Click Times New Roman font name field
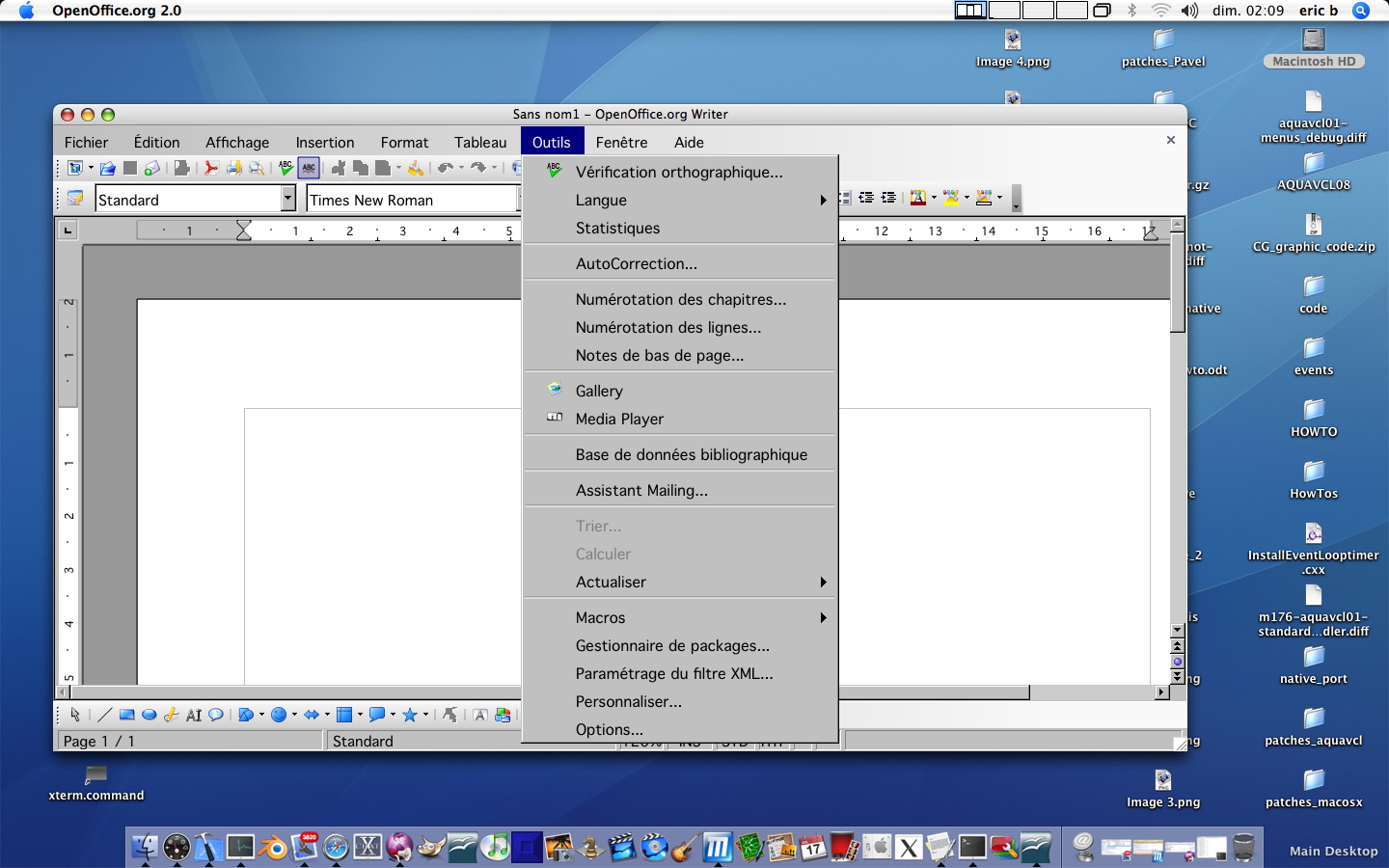This screenshot has height=868, width=1389. (x=412, y=200)
